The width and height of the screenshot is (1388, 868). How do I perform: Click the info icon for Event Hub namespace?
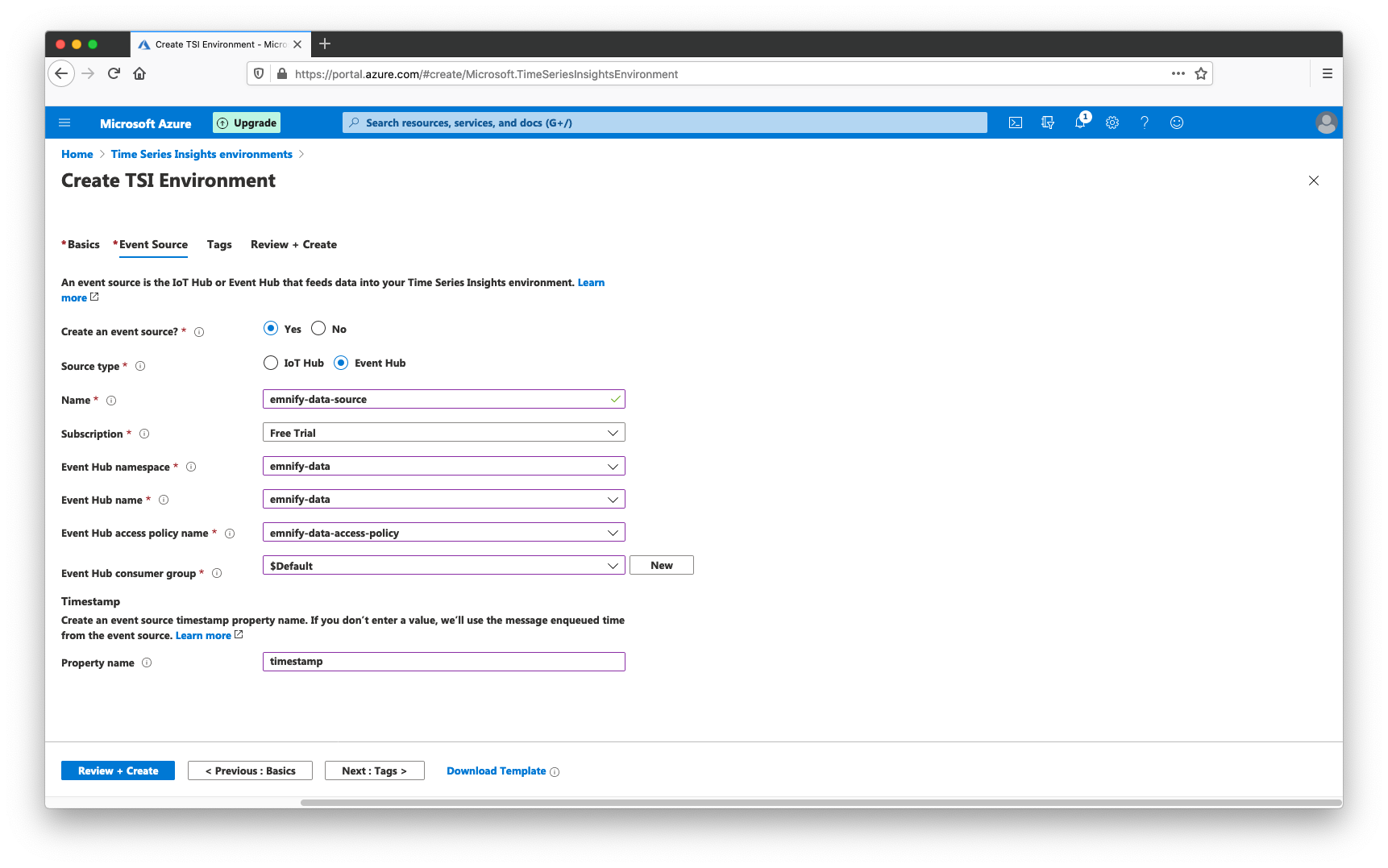(x=191, y=467)
